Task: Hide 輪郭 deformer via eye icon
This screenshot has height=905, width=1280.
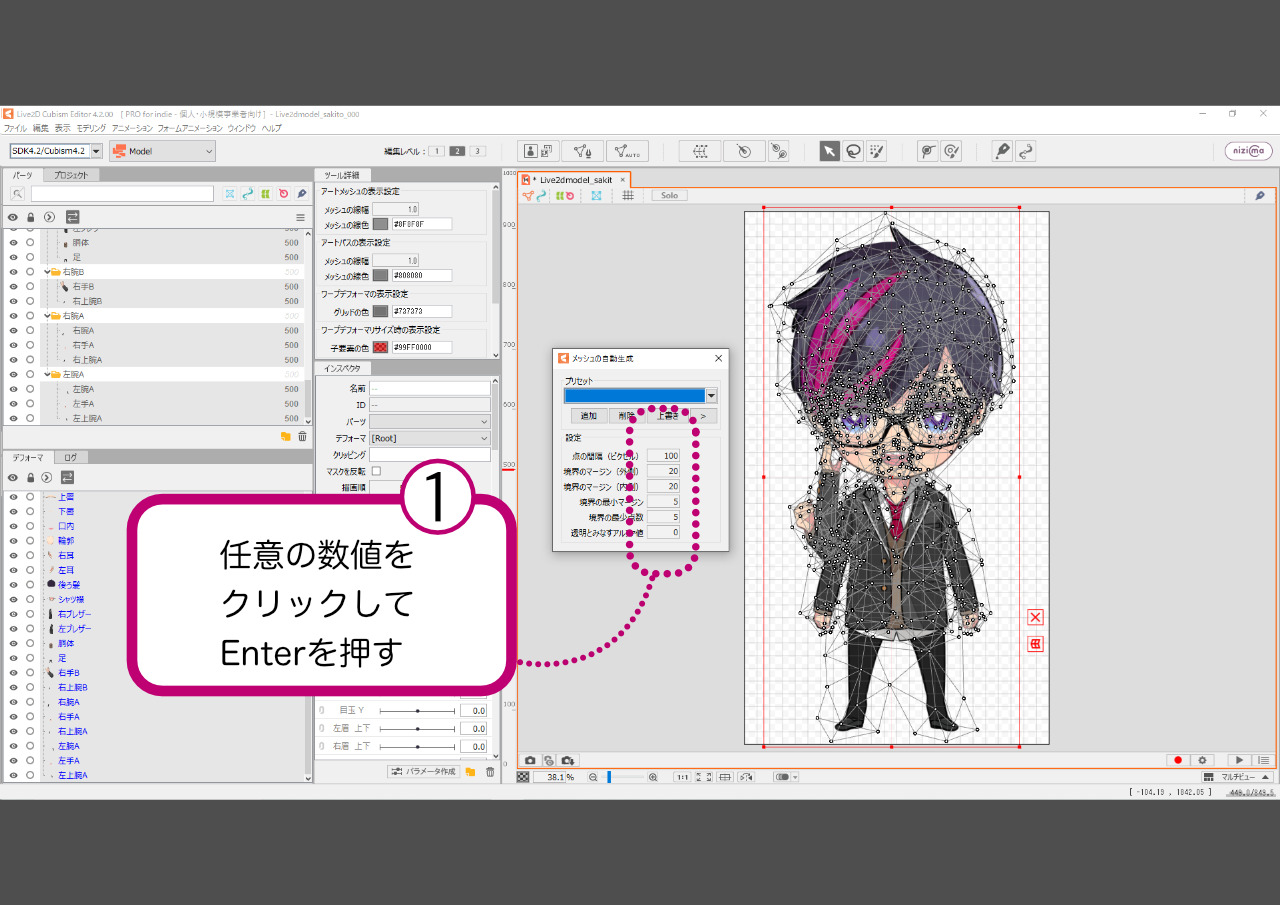Action: point(13,540)
